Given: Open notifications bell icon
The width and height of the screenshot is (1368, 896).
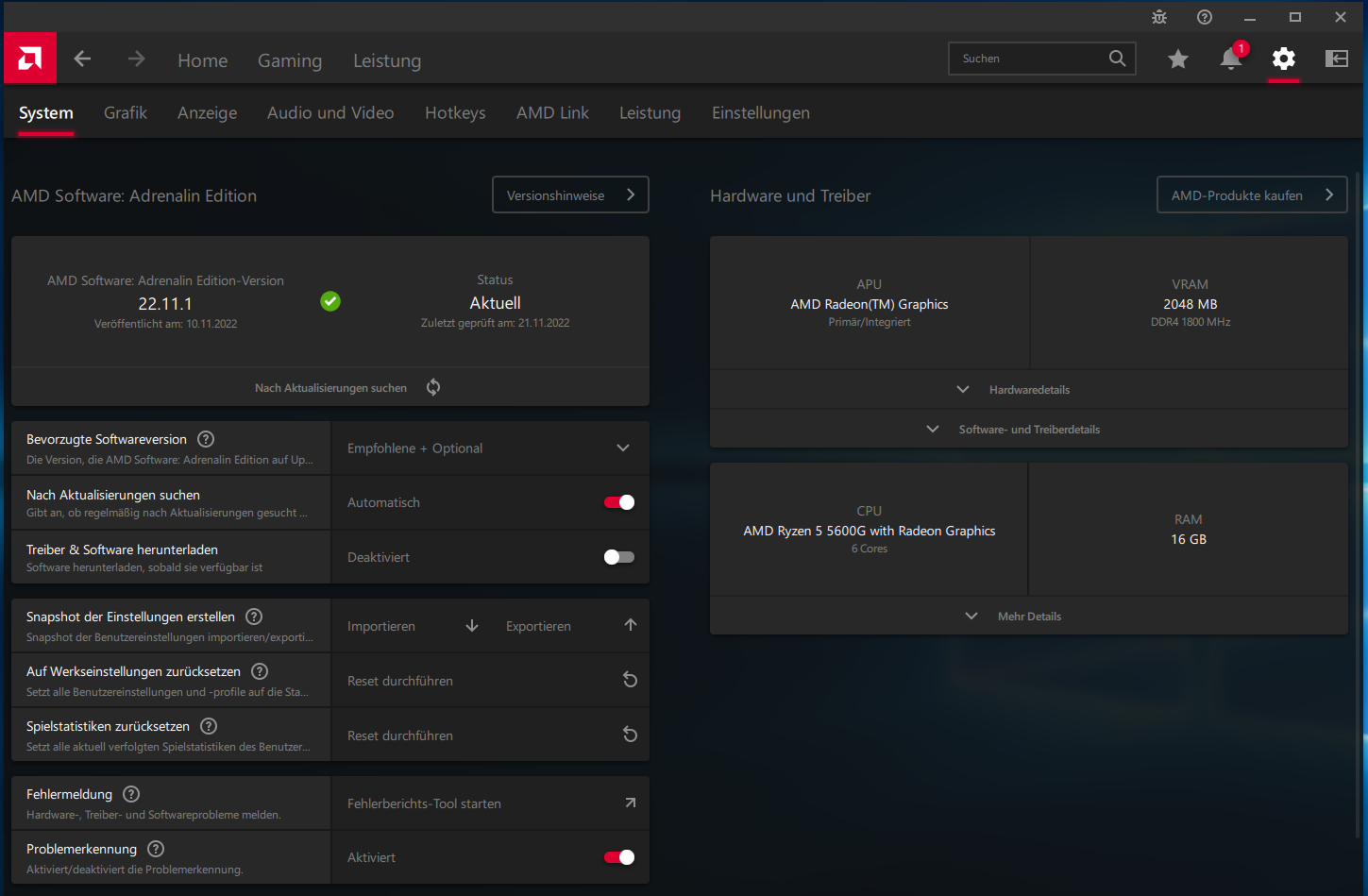Looking at the screenshot, I should click(x=1231, y=59).
